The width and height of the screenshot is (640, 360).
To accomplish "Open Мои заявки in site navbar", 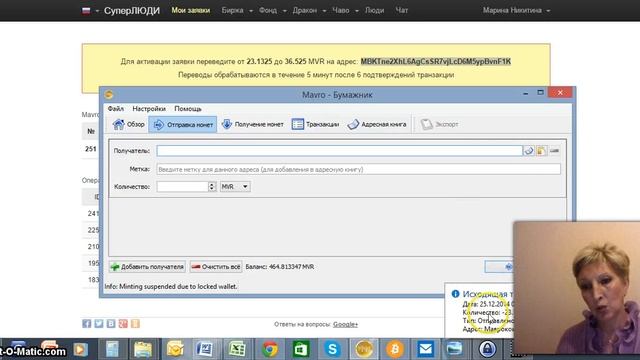I will pyautogui.click(x=191, y=10).
